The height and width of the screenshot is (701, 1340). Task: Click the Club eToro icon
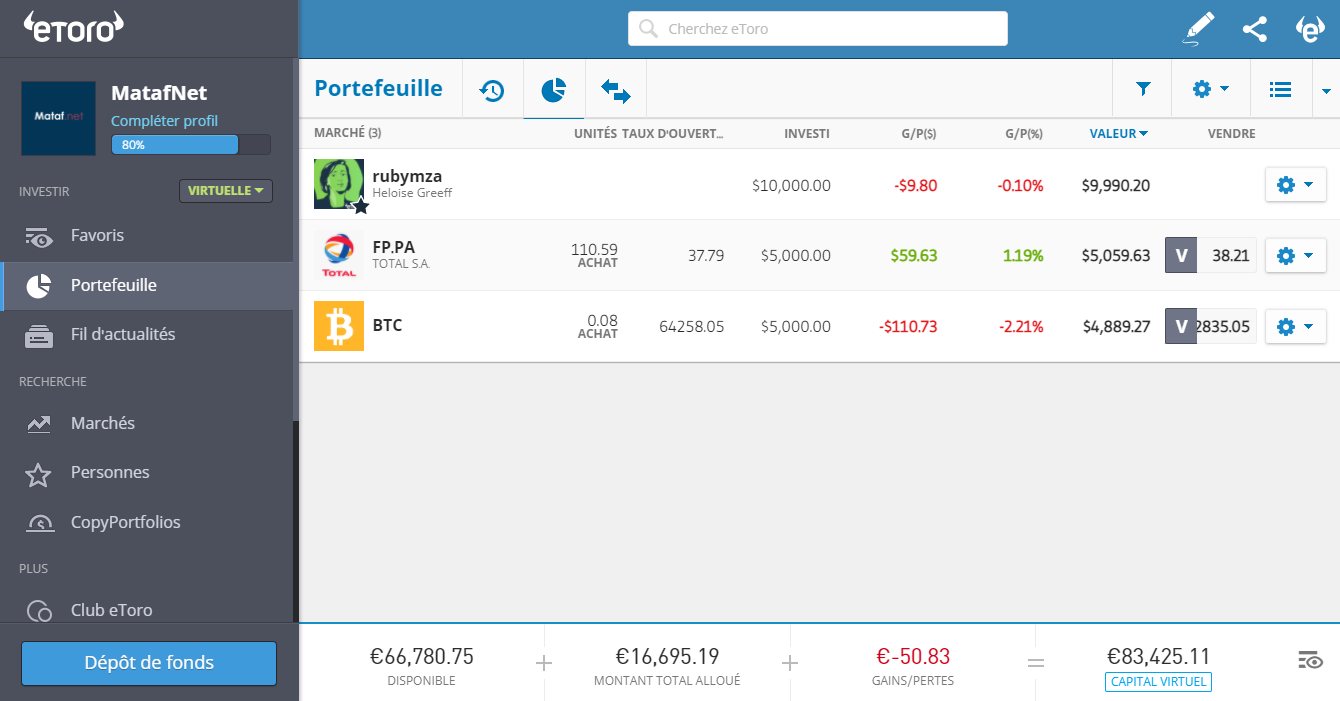39,611
